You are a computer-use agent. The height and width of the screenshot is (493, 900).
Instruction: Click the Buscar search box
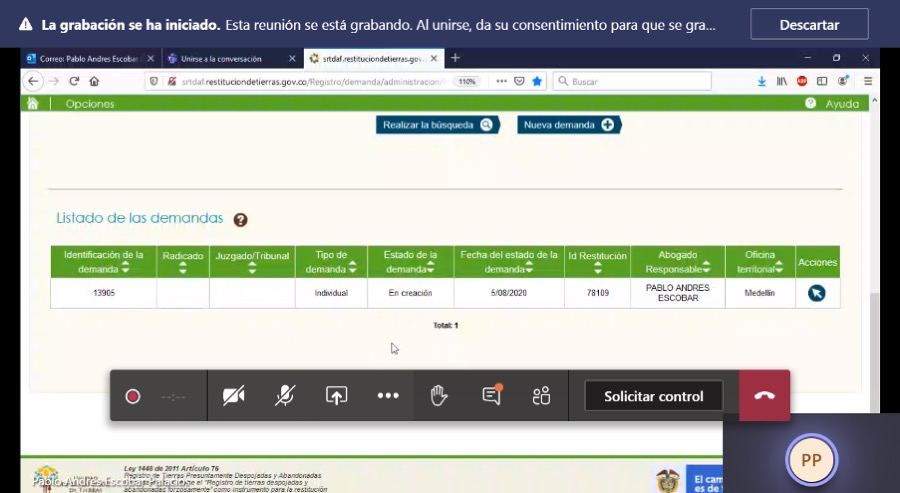click(632, 81)
